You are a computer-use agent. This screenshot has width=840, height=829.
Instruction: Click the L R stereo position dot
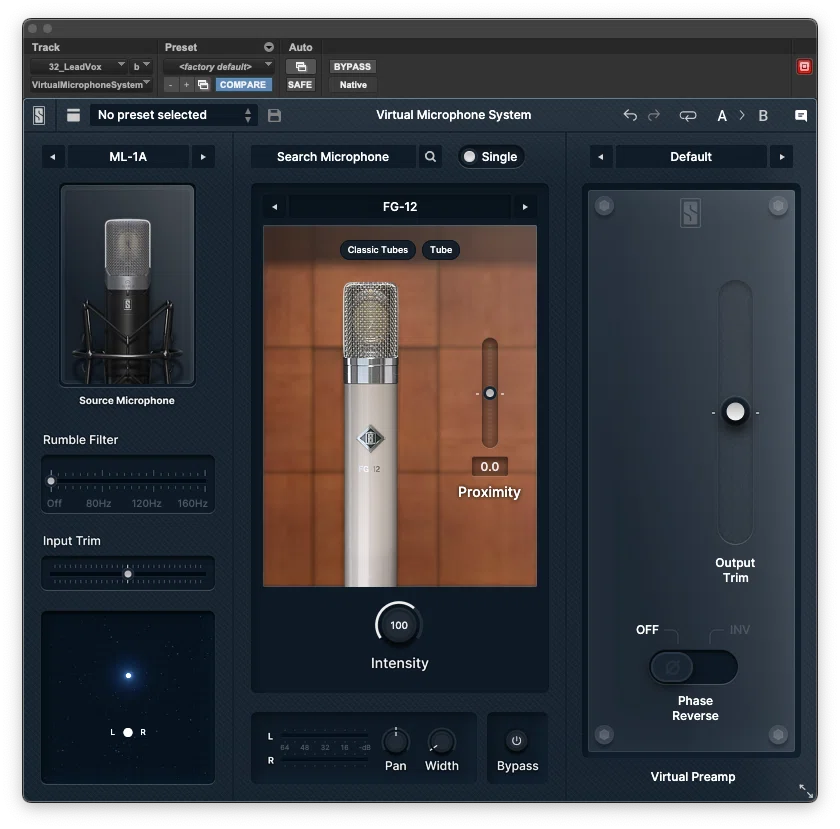click(128, 732)
